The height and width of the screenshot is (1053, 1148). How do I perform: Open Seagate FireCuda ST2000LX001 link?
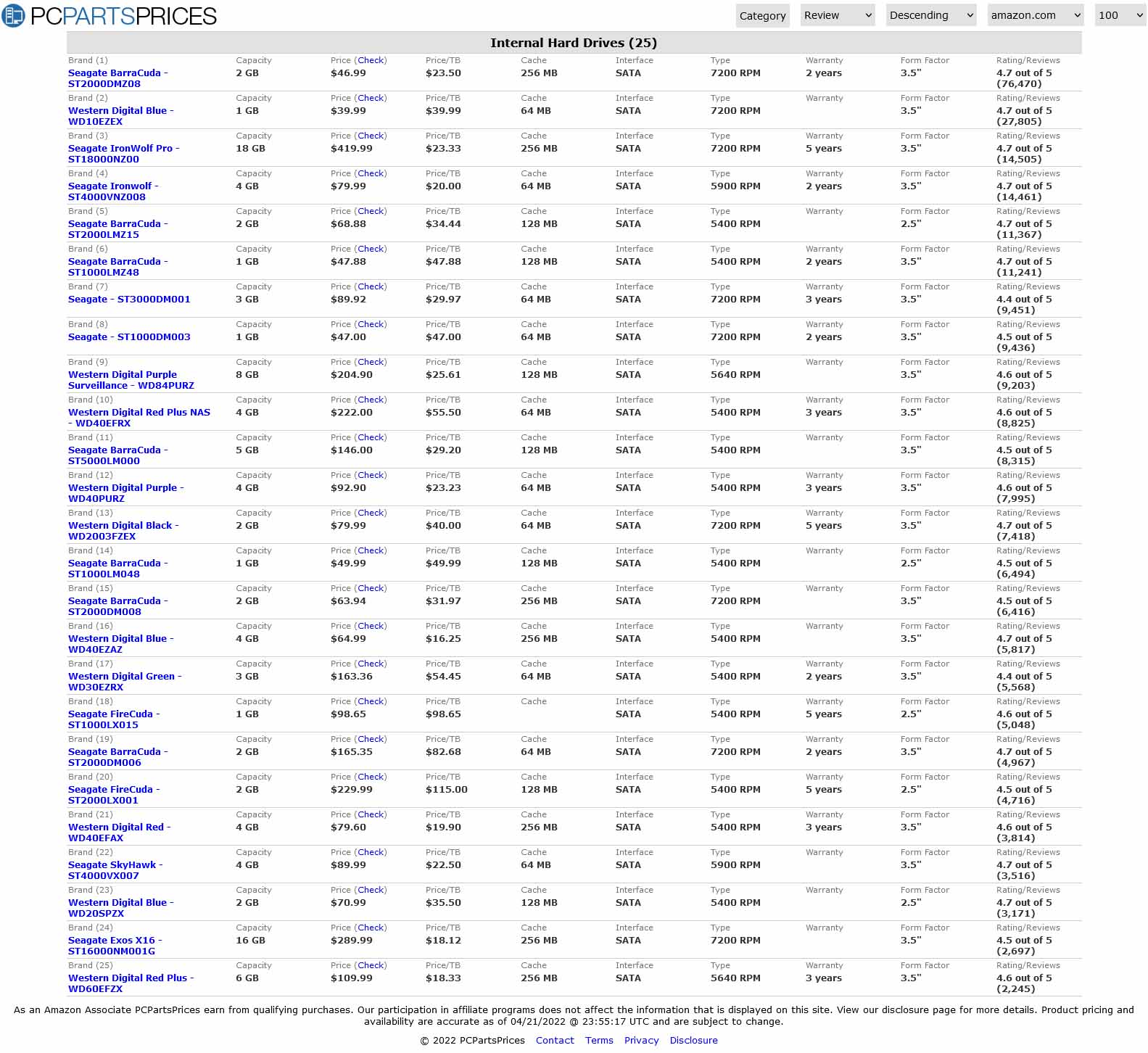114,795
